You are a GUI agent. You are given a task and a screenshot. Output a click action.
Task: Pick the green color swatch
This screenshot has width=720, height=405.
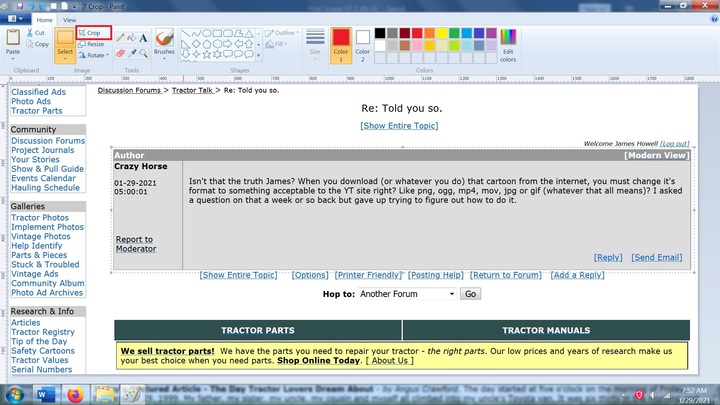click(x=454, y=33)
